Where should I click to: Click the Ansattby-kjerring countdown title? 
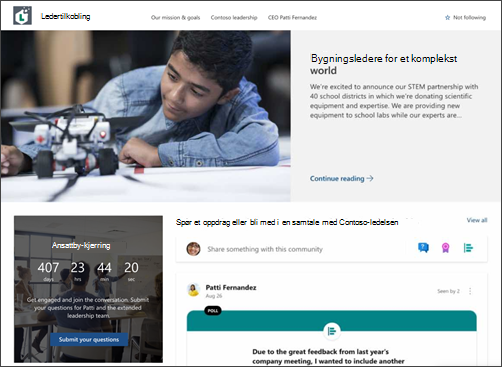pos(81,245)
